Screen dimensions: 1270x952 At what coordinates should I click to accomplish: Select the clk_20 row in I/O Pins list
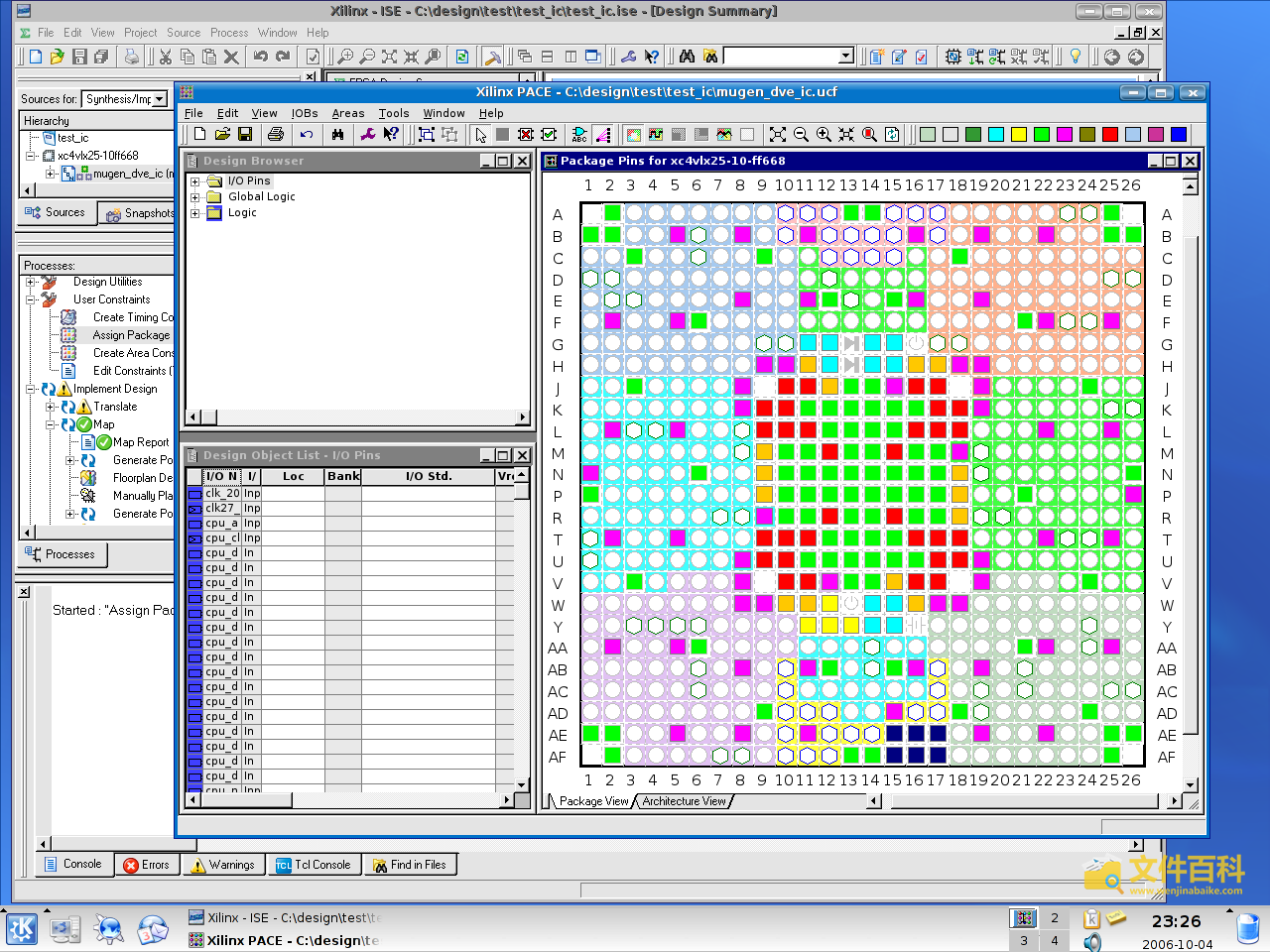click(x=351, y=493)
